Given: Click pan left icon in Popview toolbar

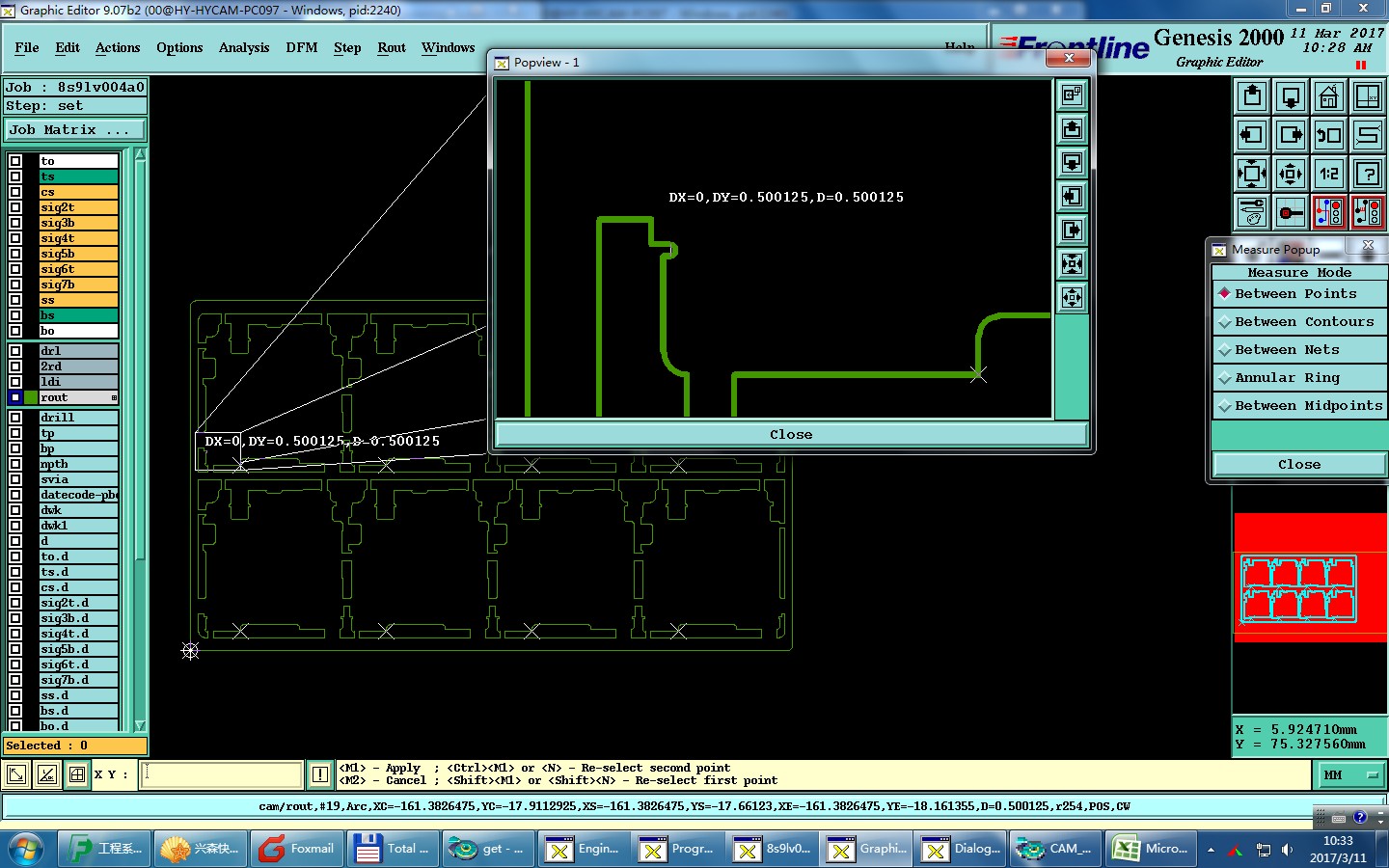Looking at the screenshot, I should point(1072,197).
